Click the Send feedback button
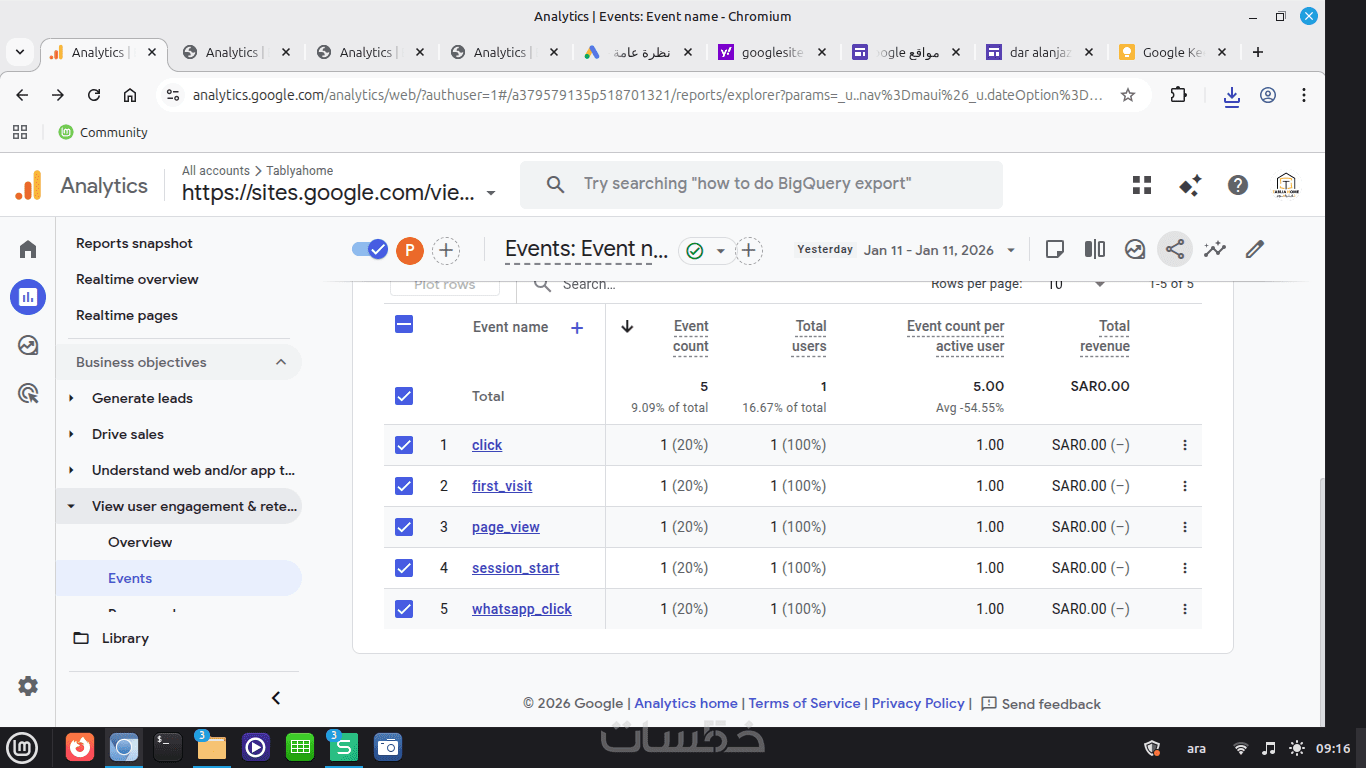The height and width of the screenshot is (768, 1366). (1041, 704)
